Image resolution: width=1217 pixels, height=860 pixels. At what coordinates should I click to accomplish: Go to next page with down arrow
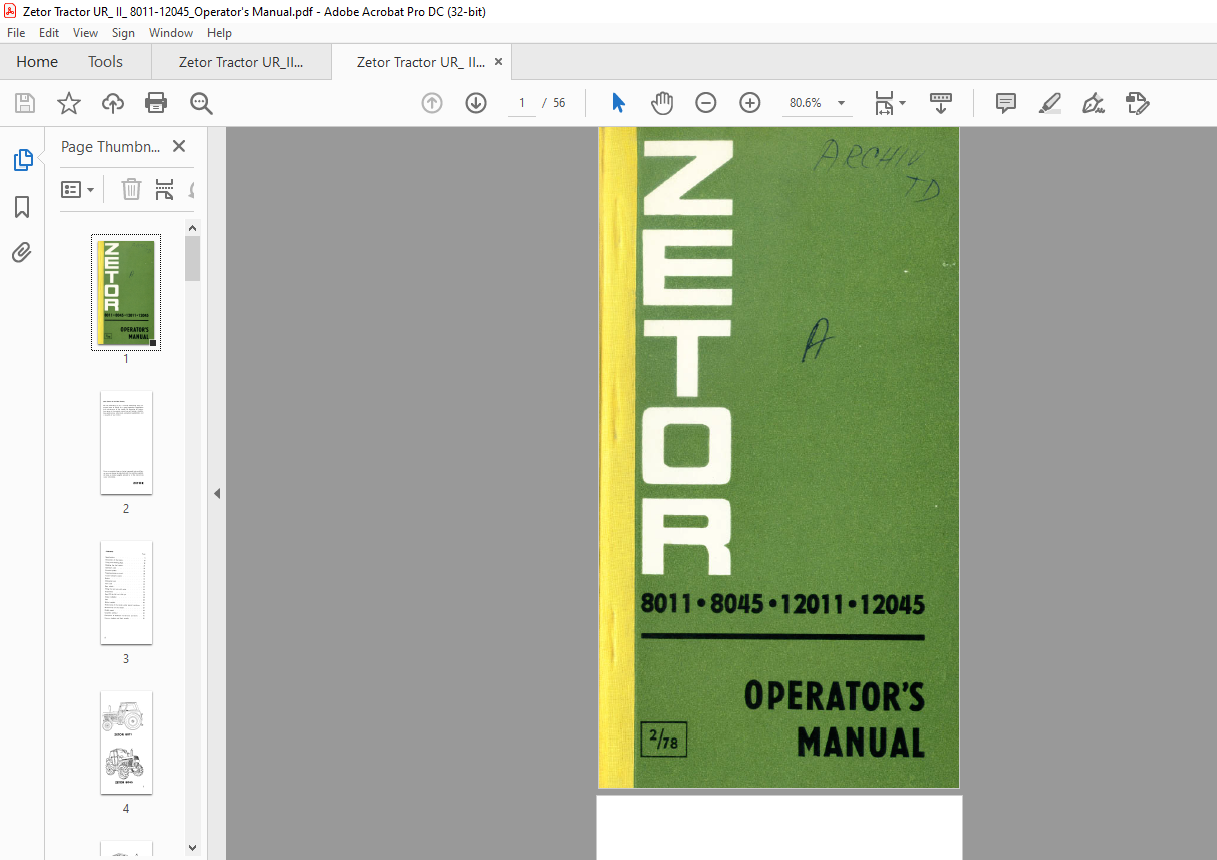pos(476,103)
